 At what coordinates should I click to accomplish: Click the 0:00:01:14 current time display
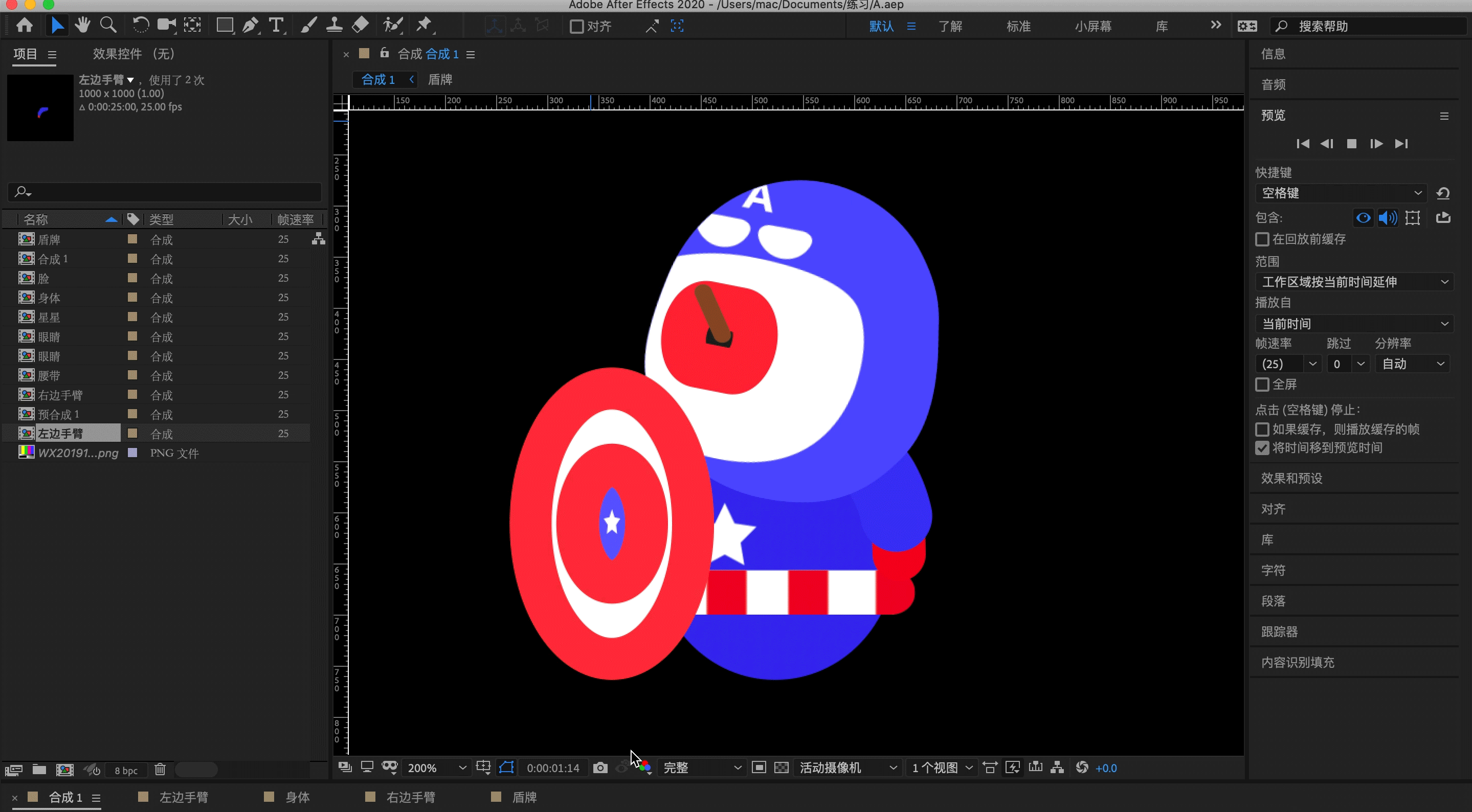click(552, 768)
